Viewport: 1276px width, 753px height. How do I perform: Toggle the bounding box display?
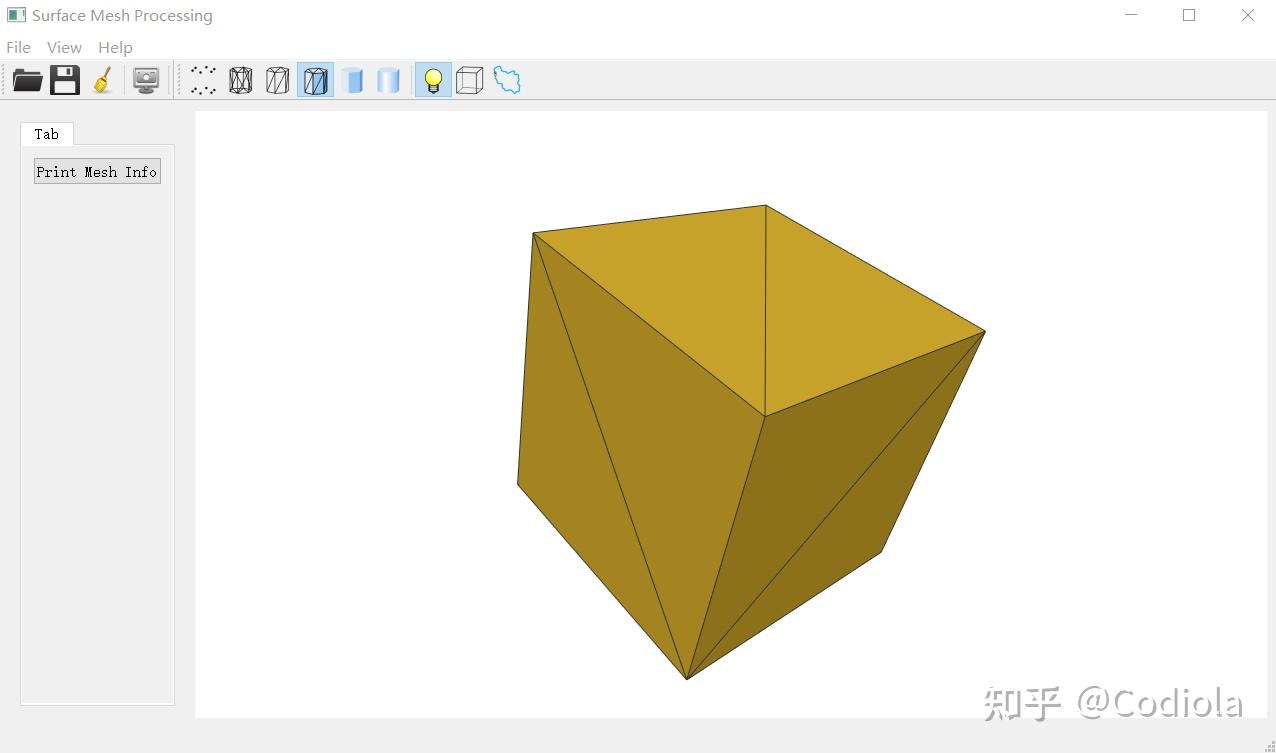tap(468, 80)
